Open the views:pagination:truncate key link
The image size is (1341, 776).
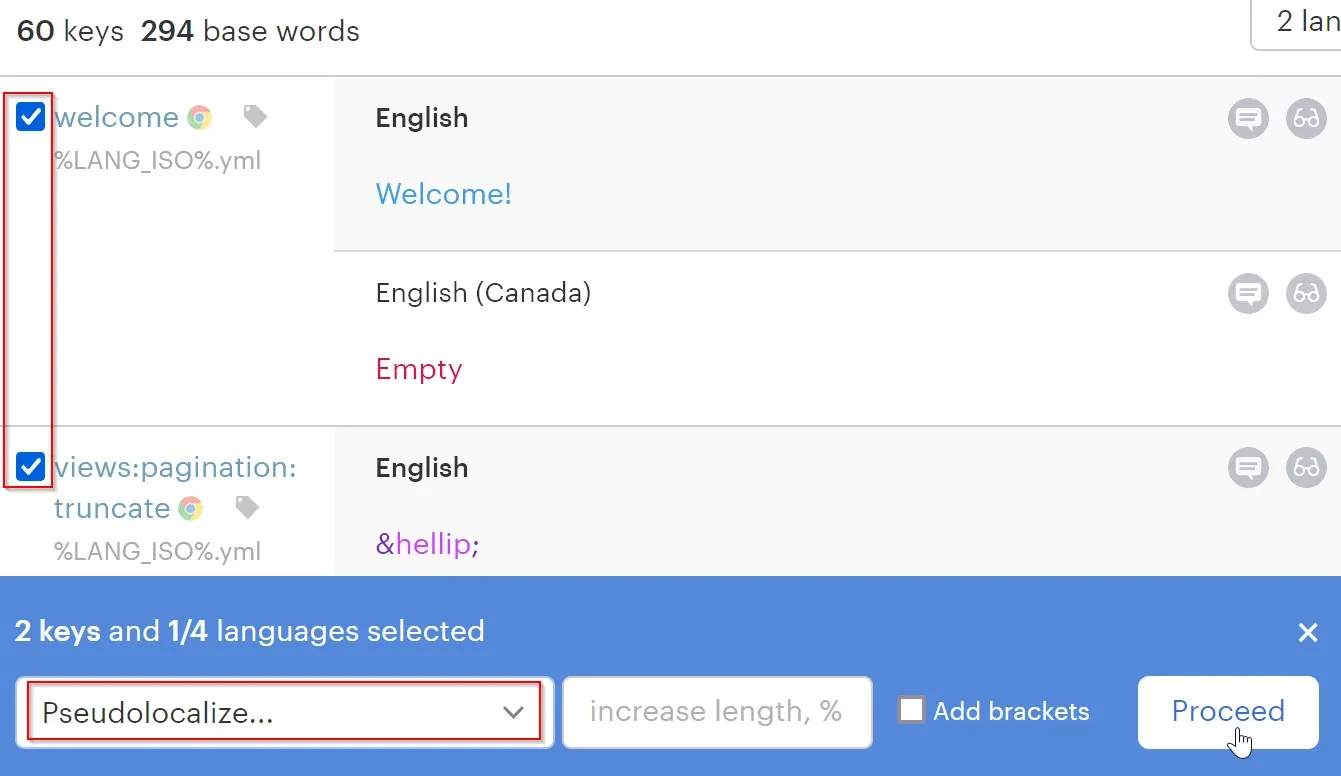click(x=175, y=468)
